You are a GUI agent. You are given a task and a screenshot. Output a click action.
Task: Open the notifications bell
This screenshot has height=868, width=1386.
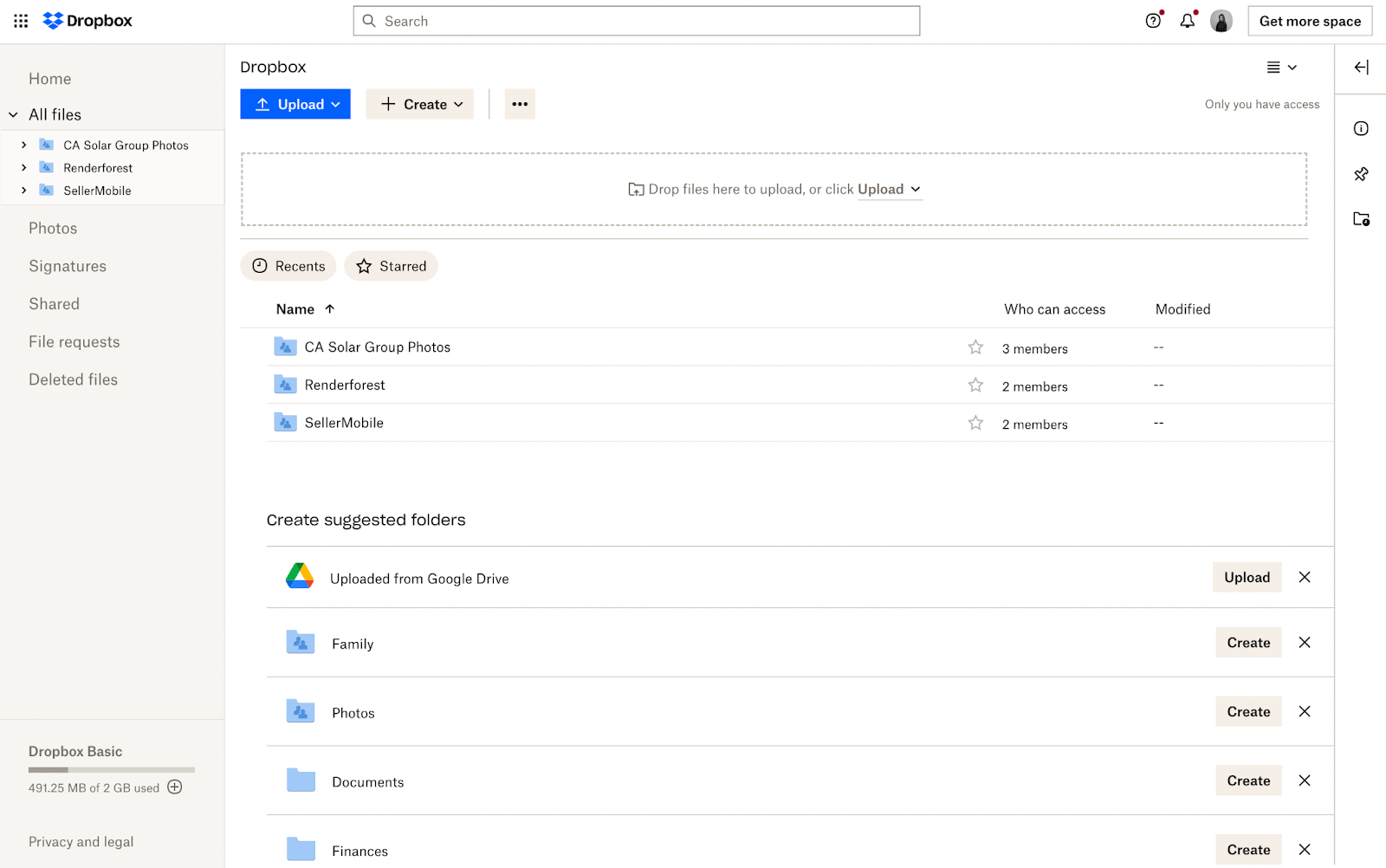click(x=1188, y=21)
